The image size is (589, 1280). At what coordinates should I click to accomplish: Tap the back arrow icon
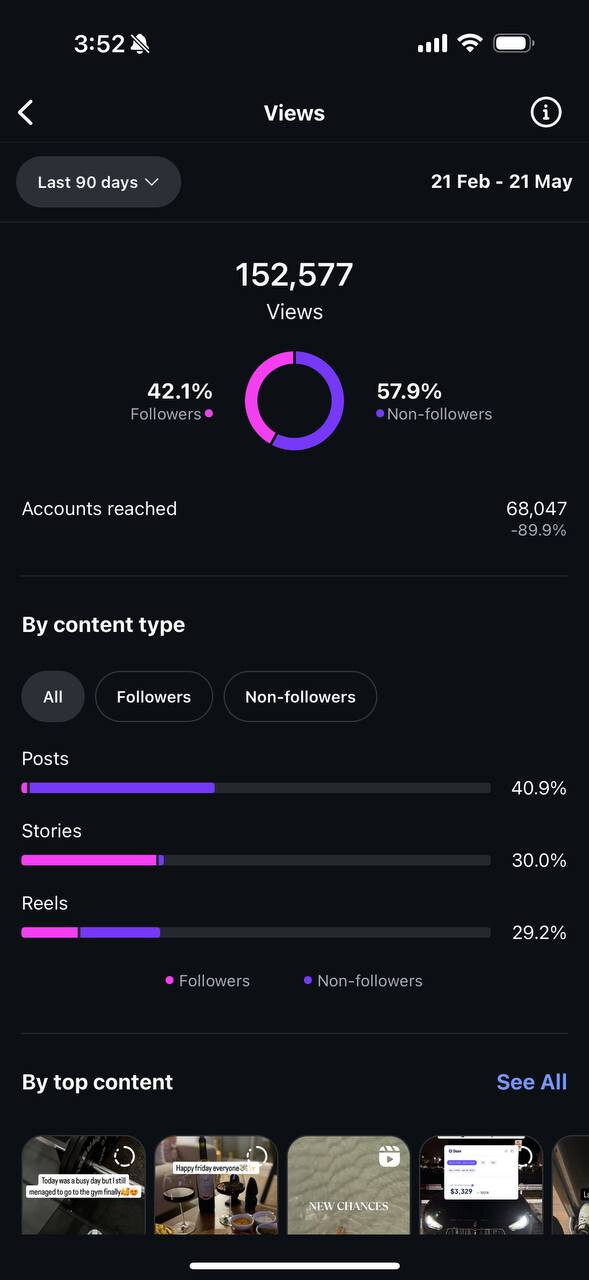coord(26,113)
